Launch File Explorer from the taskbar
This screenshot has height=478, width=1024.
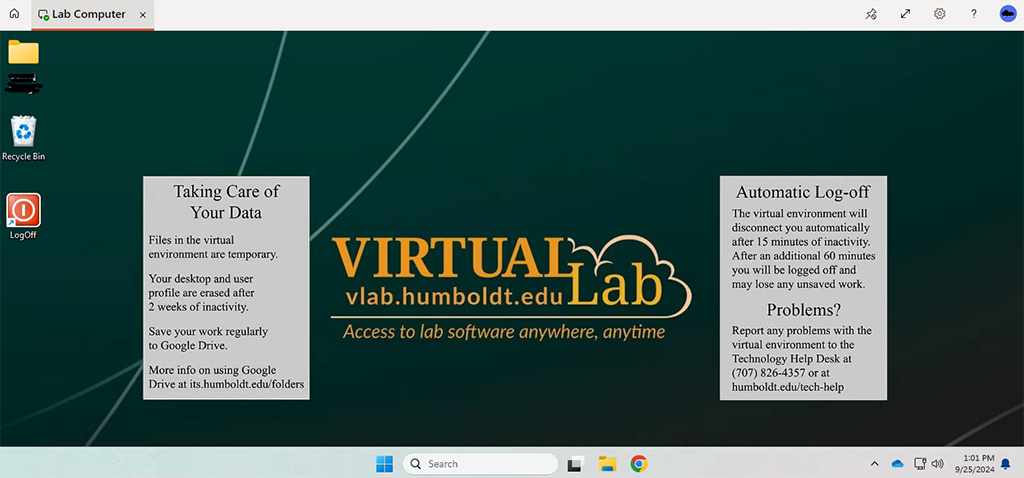coord(607,464)
